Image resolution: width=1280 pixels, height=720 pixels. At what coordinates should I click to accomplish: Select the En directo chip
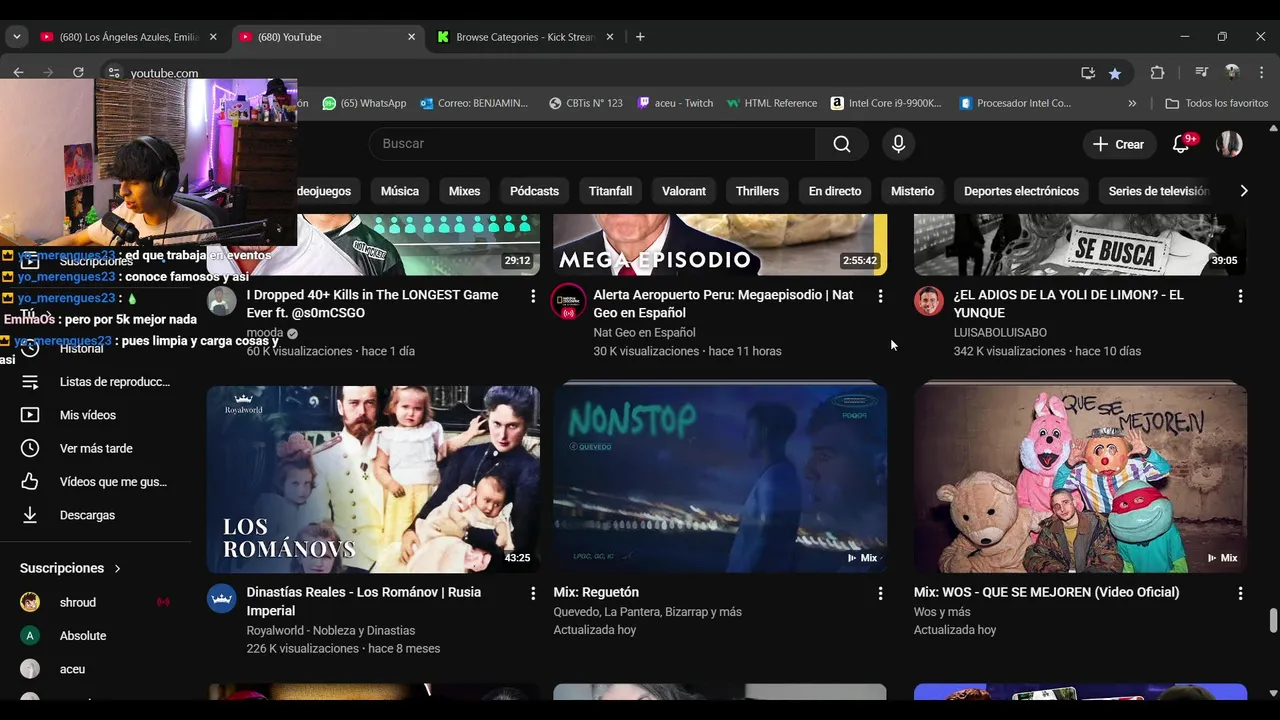(835, 191)
